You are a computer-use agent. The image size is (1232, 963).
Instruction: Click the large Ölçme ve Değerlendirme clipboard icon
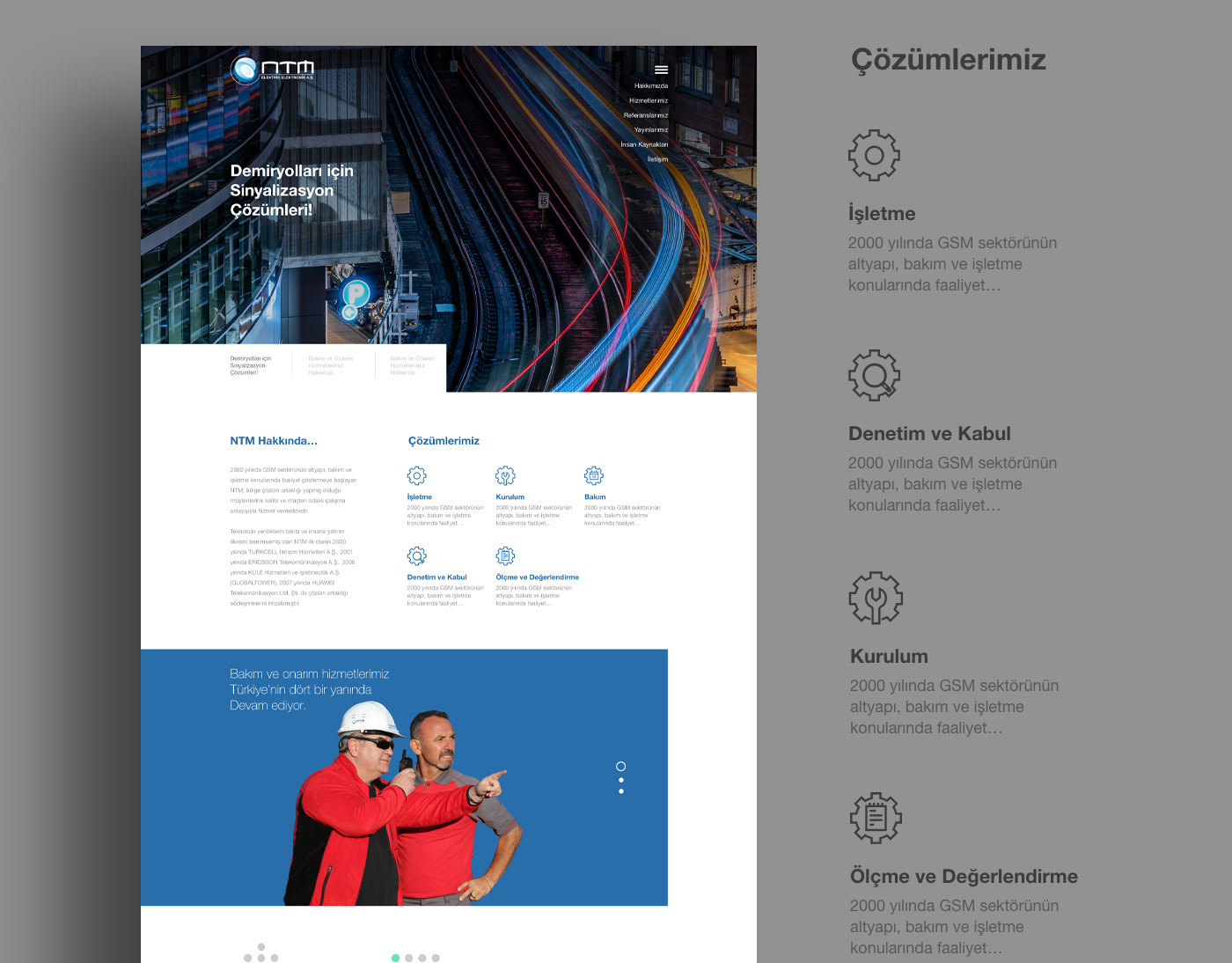[x=876, y=818]
